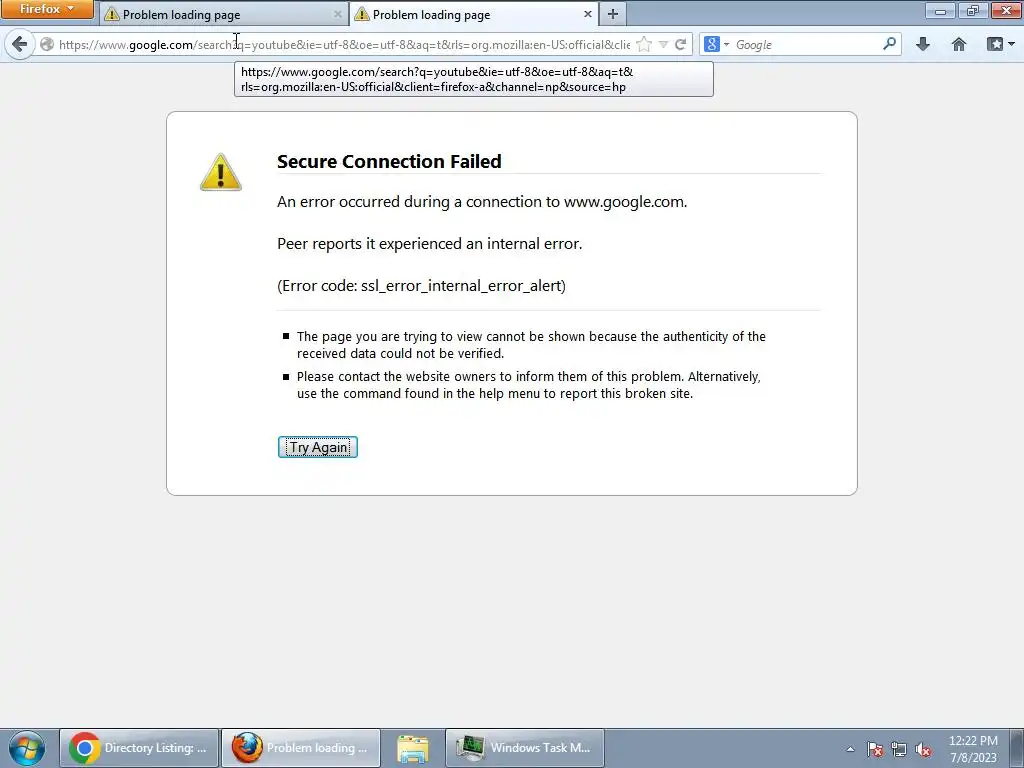Open Windows Explorer from the taskbar
Image resolution: width=1024 pixels, height=768 pixels.
click(413, 748)
